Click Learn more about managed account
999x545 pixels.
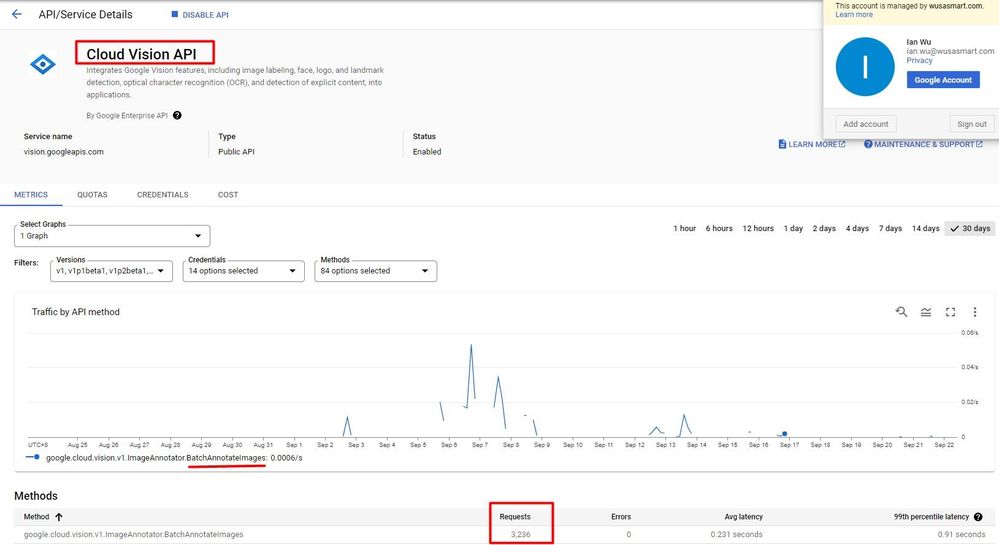854,15
